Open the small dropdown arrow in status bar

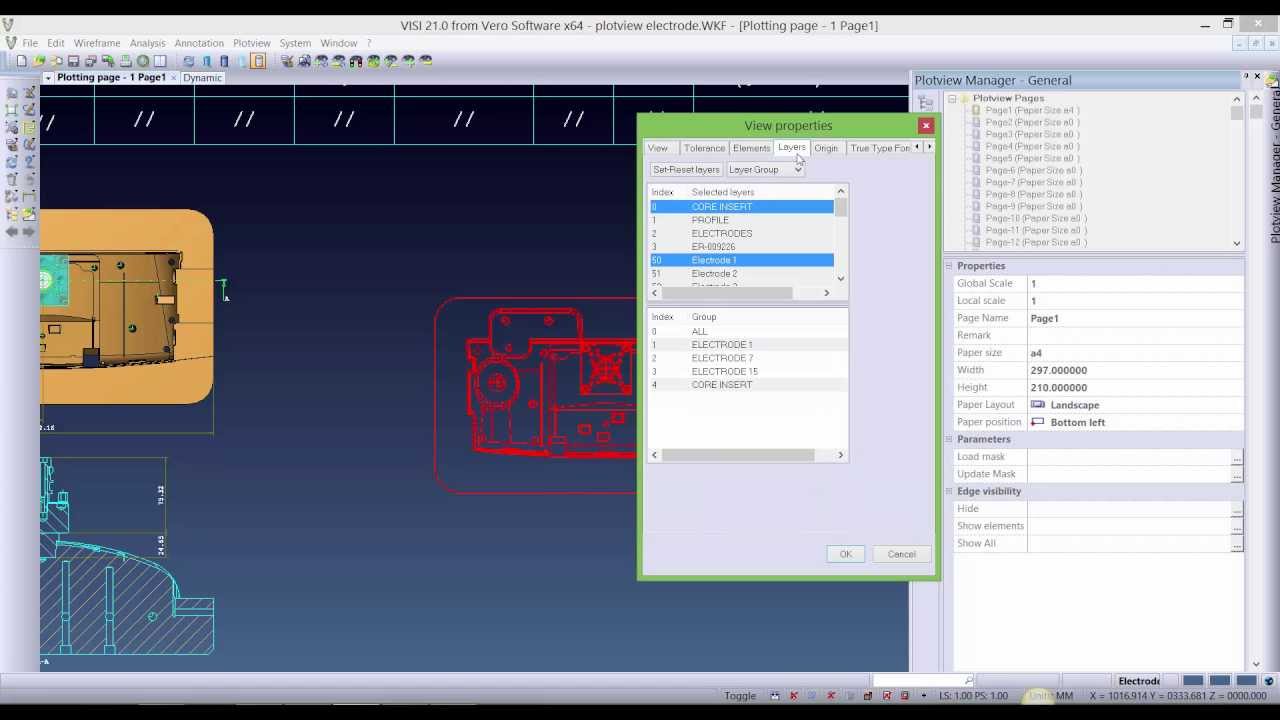tap(923, 696)
